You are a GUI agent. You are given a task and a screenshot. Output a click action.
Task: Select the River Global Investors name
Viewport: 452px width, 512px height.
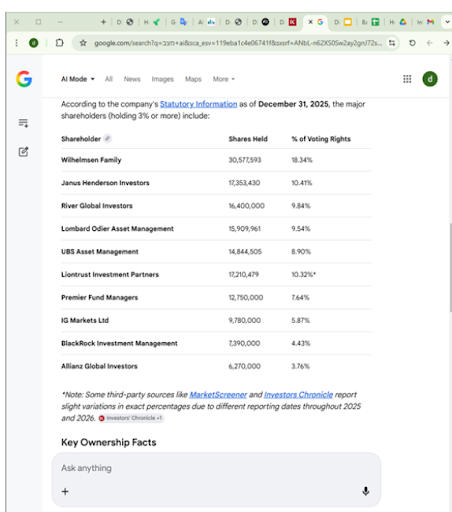point(97,206)
